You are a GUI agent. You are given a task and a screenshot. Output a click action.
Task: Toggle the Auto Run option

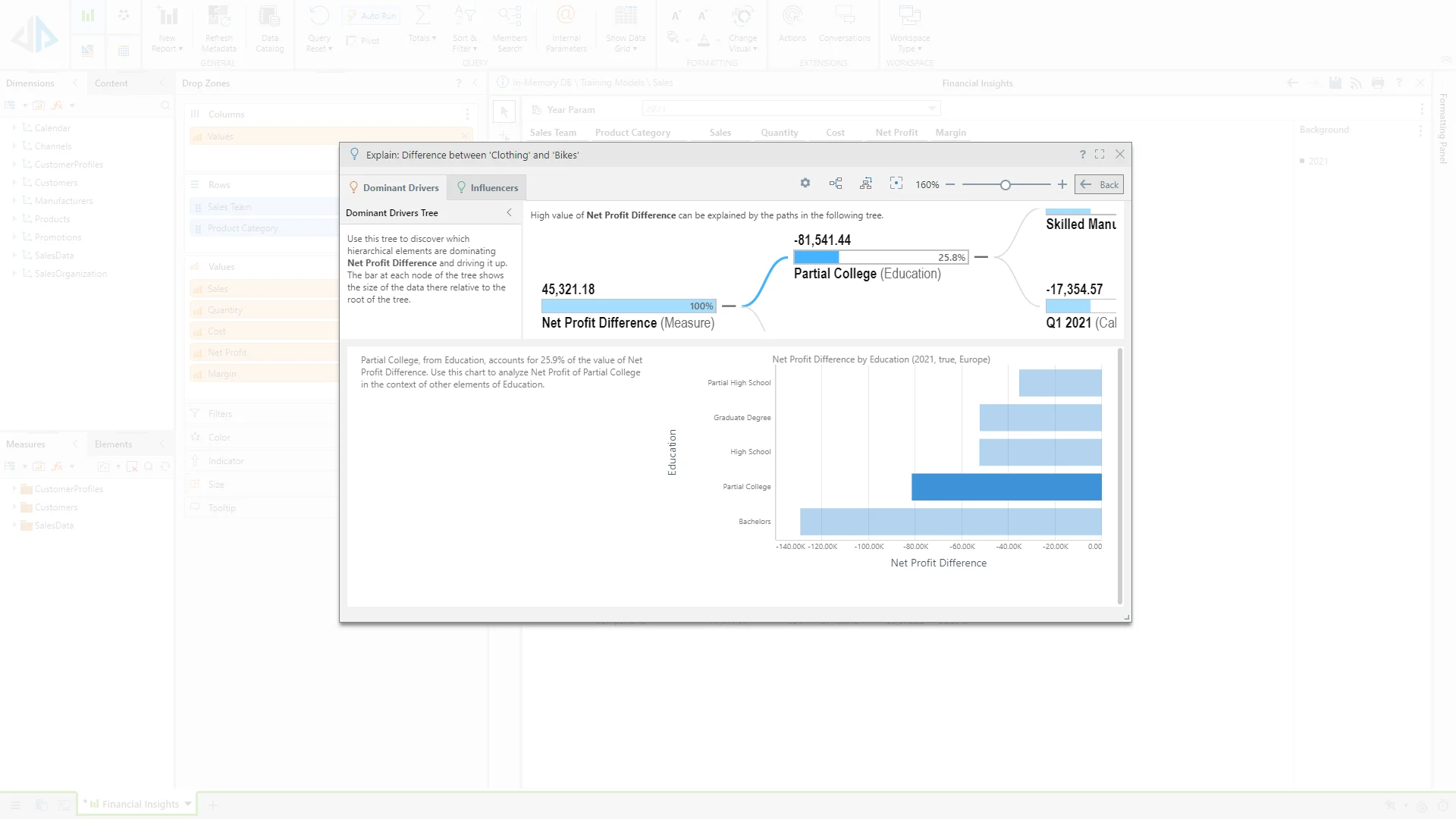[x=370, y=15]
